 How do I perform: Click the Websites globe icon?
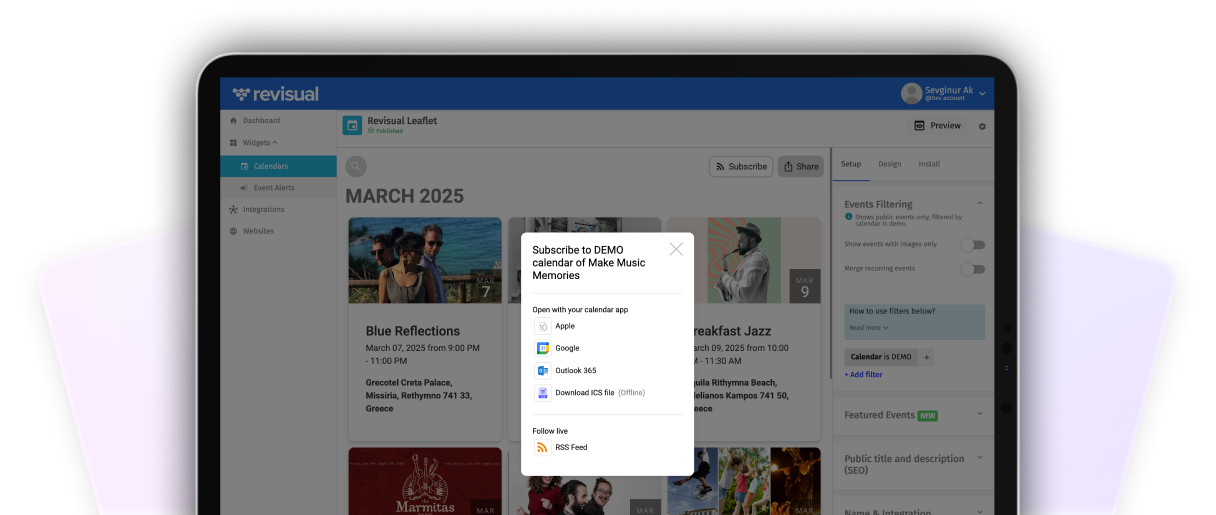point(233,231)
